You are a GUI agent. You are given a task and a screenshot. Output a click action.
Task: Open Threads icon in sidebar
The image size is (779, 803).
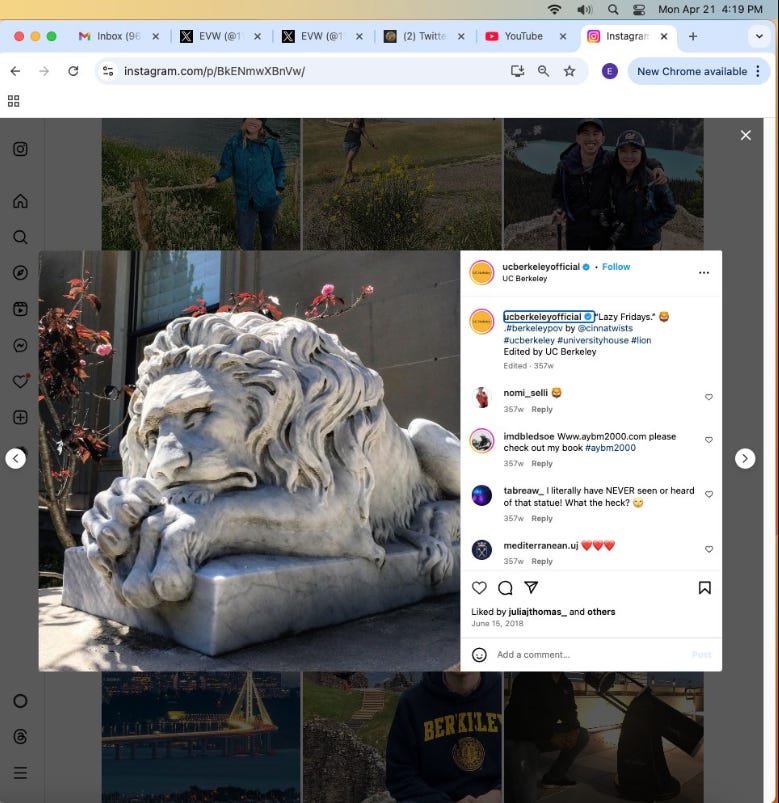[20, 736]
